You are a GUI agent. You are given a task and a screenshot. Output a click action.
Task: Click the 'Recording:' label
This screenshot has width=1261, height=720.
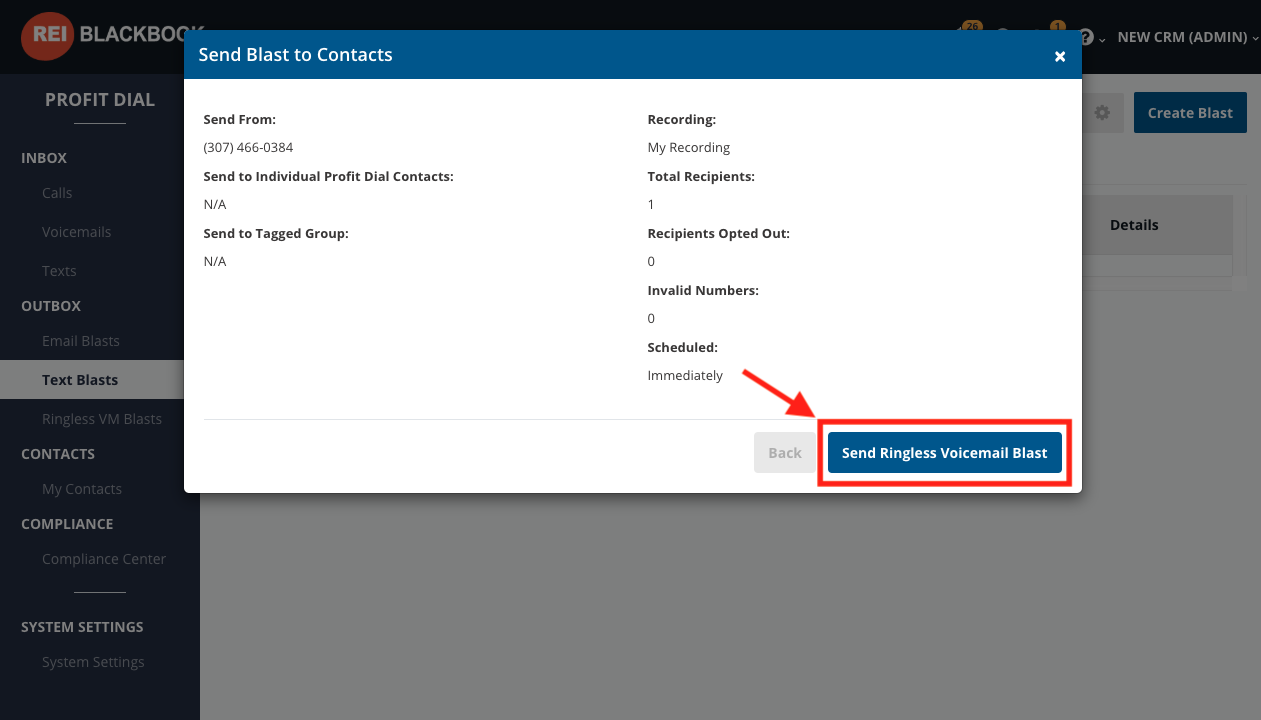point(682,119)
